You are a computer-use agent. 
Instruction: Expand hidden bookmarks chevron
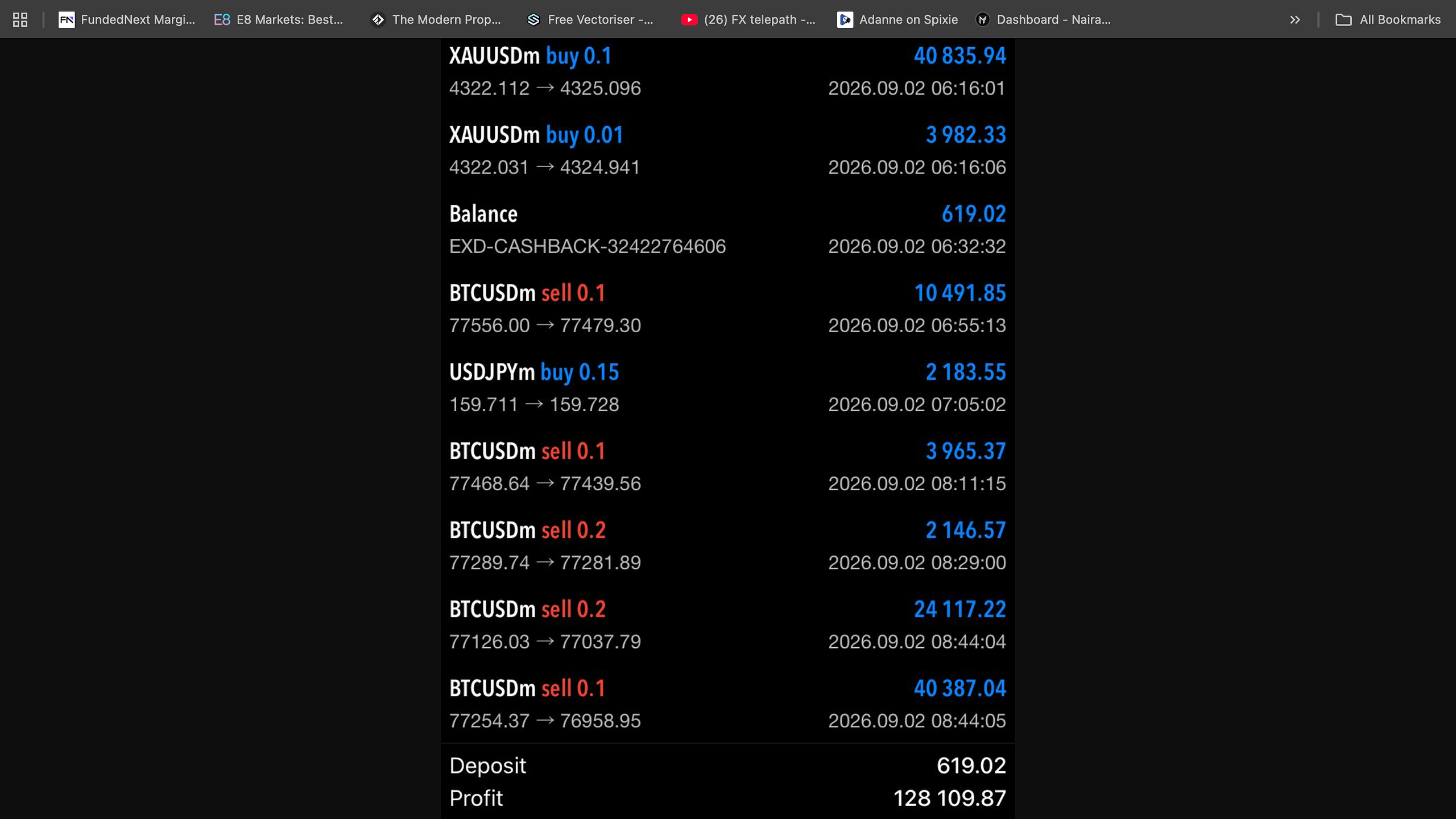coord(1295,19)
